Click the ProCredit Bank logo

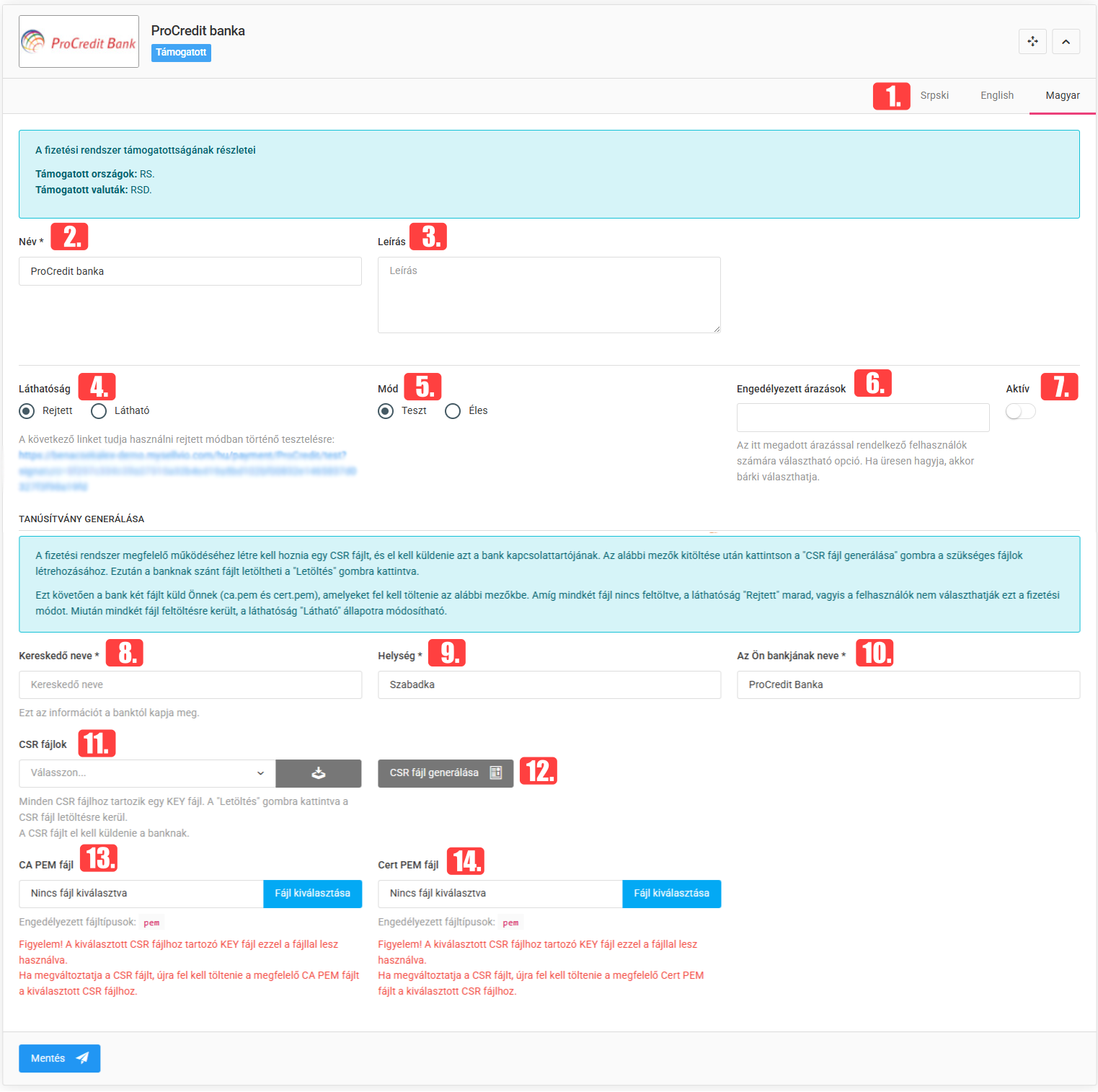coord(79,42)
